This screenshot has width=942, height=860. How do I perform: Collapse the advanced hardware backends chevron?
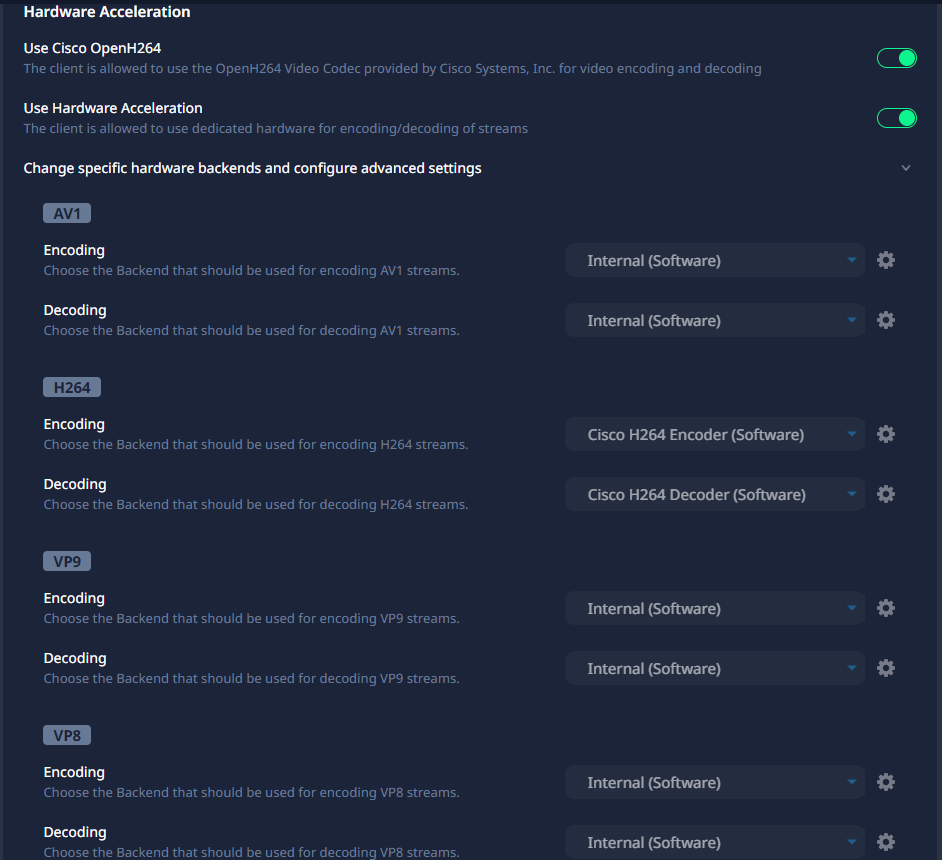coord(906,168)
